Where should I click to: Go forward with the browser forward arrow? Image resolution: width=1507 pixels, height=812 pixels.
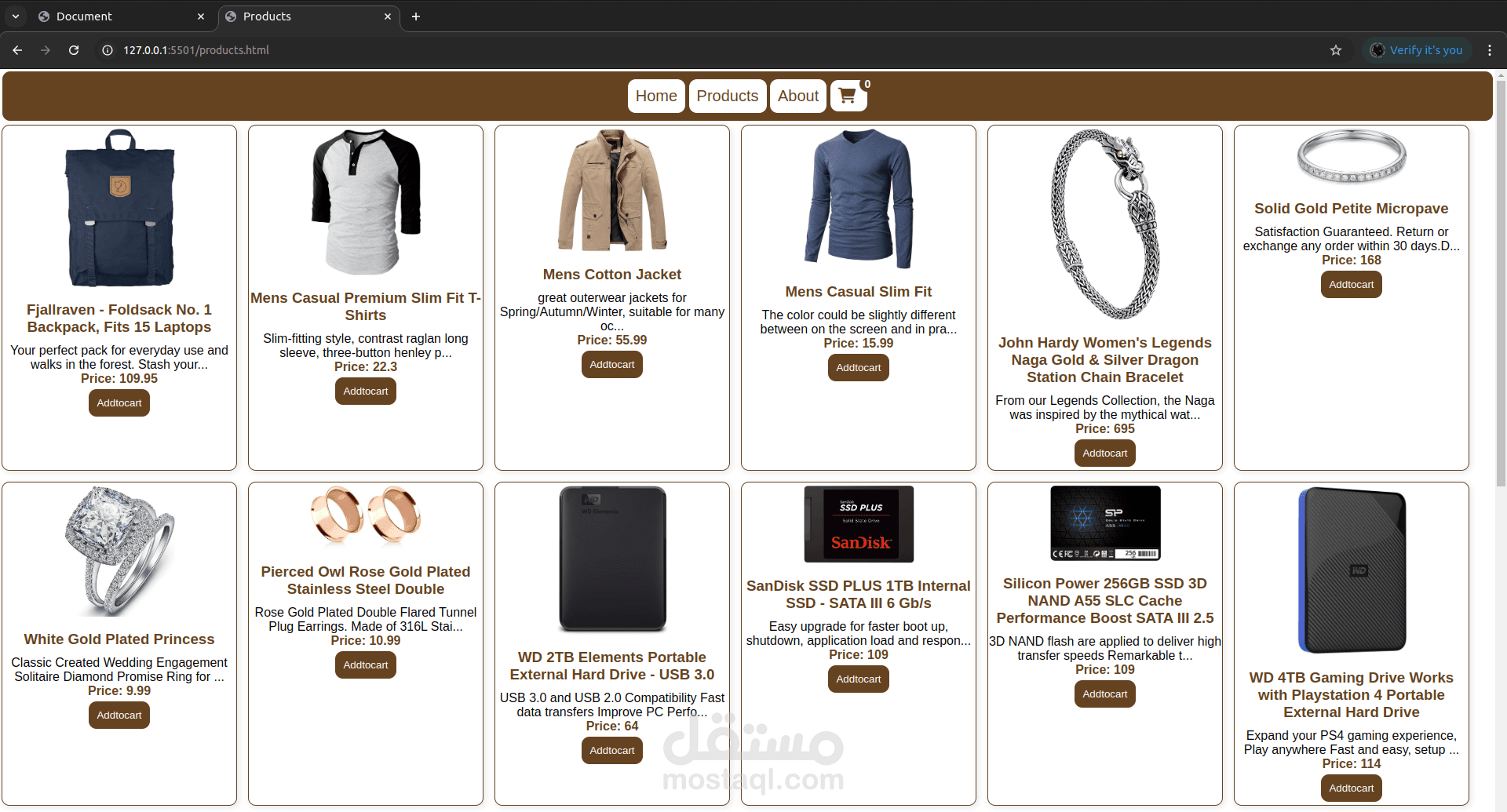46,50
